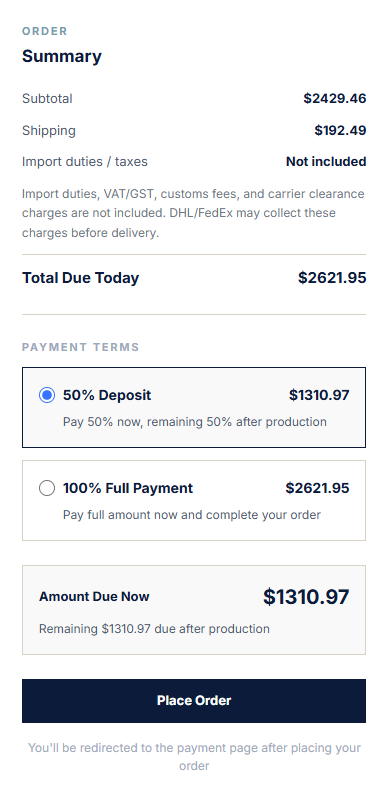Click the 'Pay 50% now' description text
This screenshot has width=388, height=797.
195,421
